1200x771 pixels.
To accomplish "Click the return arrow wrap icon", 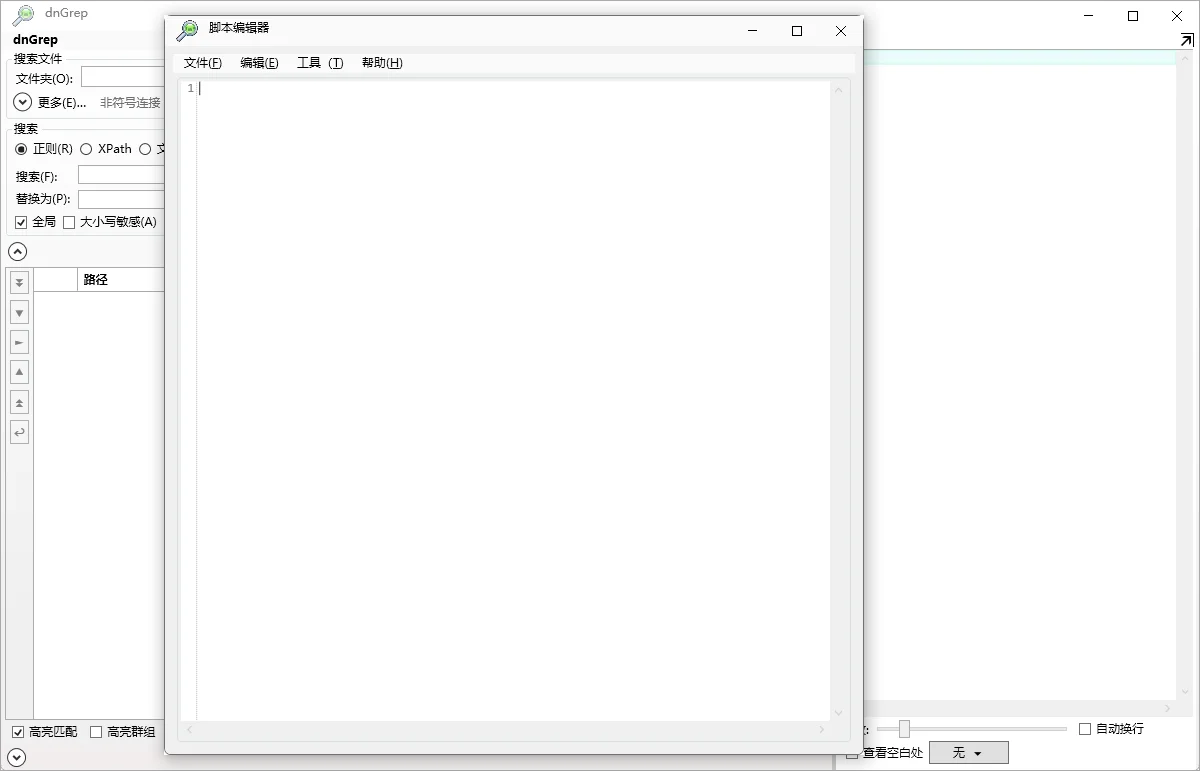I will (19, 433).
